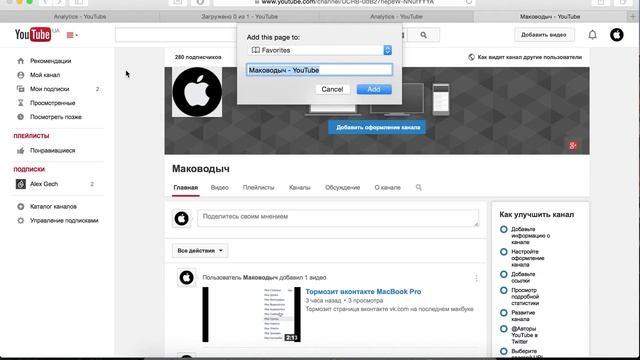Open account avatar menu in page header
640x360 pixels.
(x=616, y=35)
